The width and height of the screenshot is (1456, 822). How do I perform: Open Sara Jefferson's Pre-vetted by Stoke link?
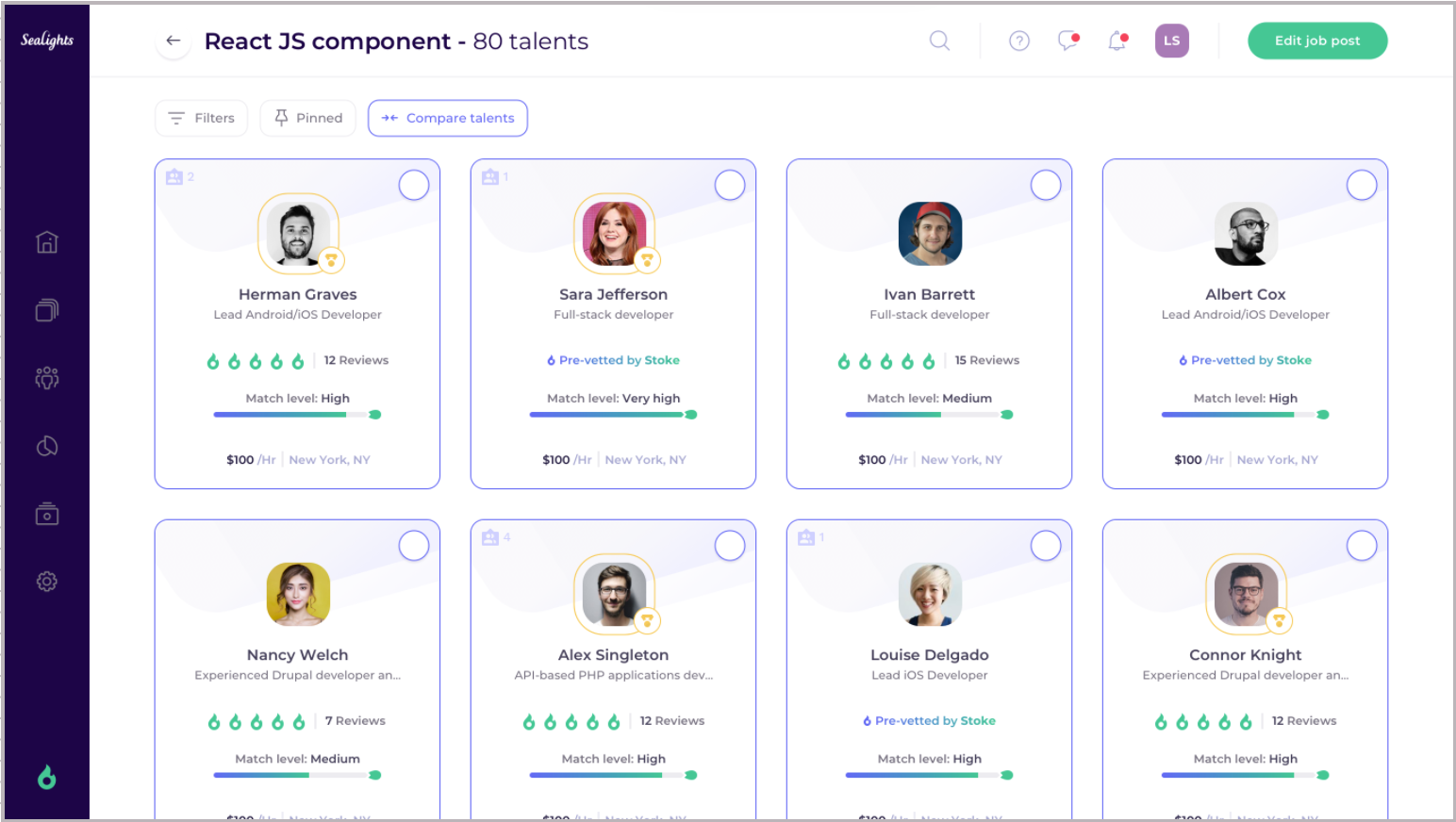(x=613, y=360)
